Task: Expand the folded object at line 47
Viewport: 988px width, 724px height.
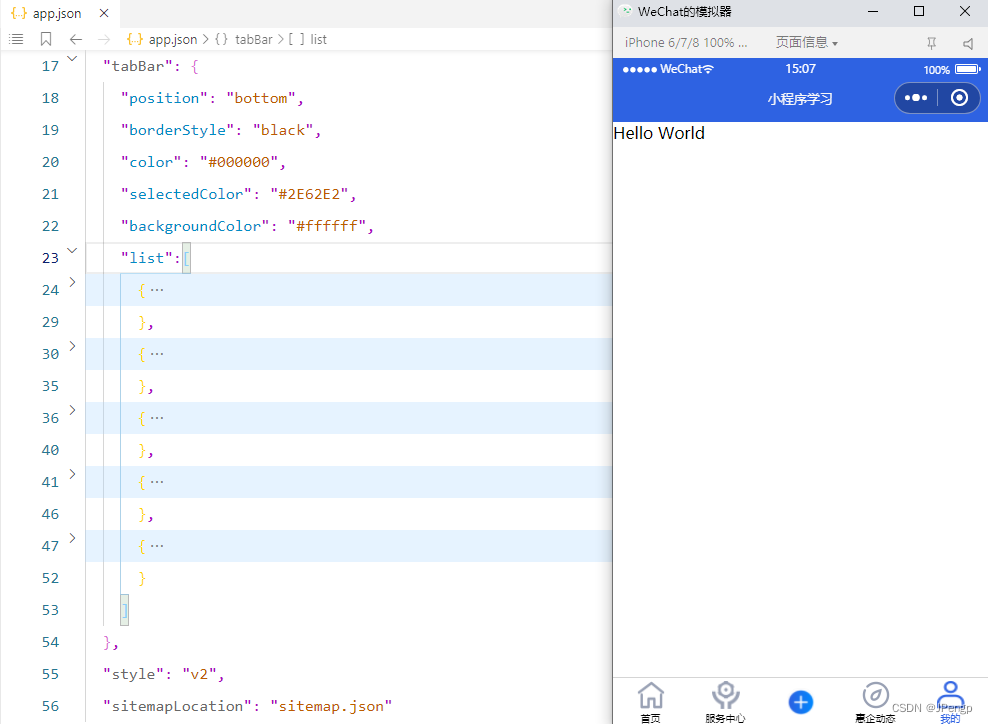Action: click(72, 537)
